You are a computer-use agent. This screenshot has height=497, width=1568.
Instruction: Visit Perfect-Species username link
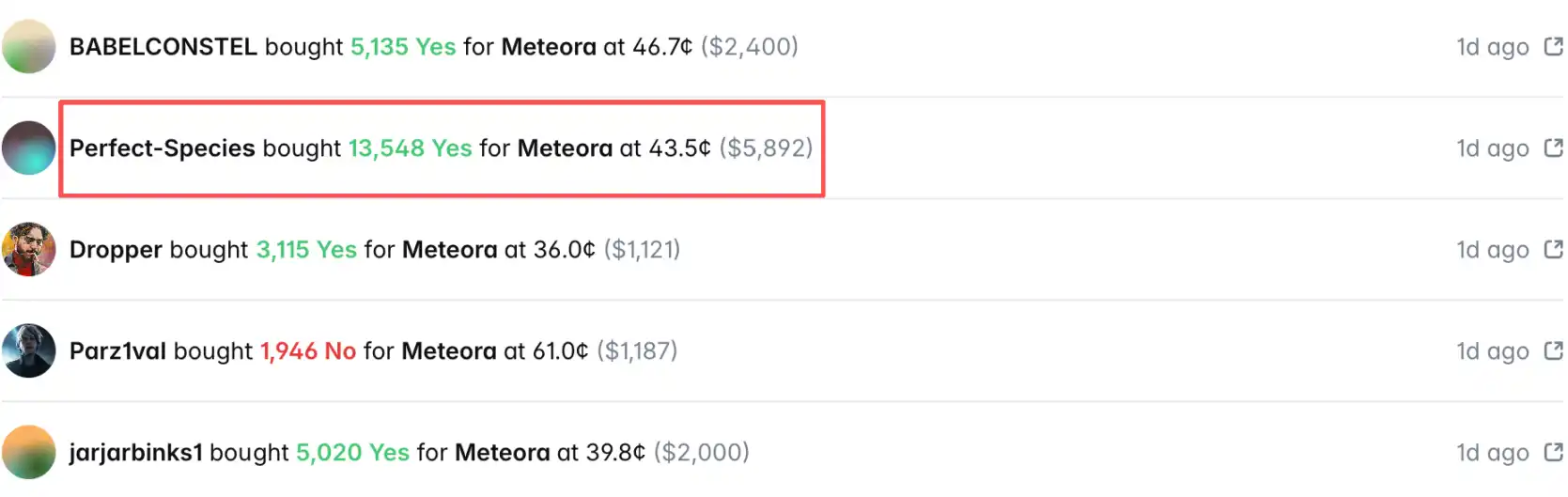click(x=162, y=148)
